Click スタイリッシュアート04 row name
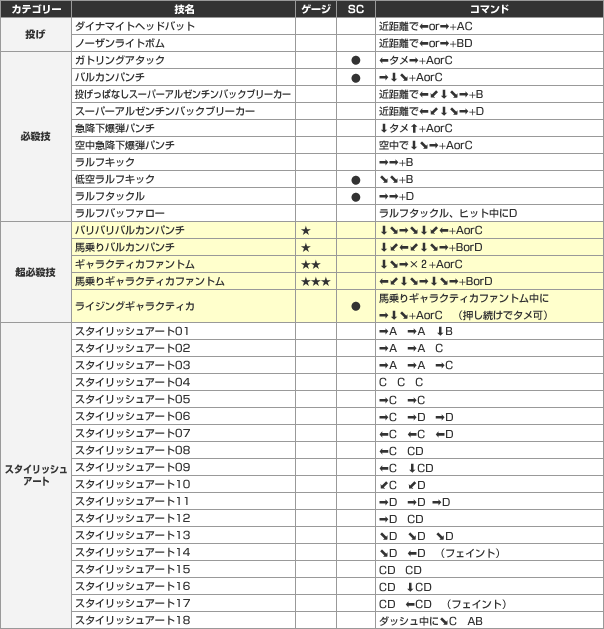 (132, 382)
